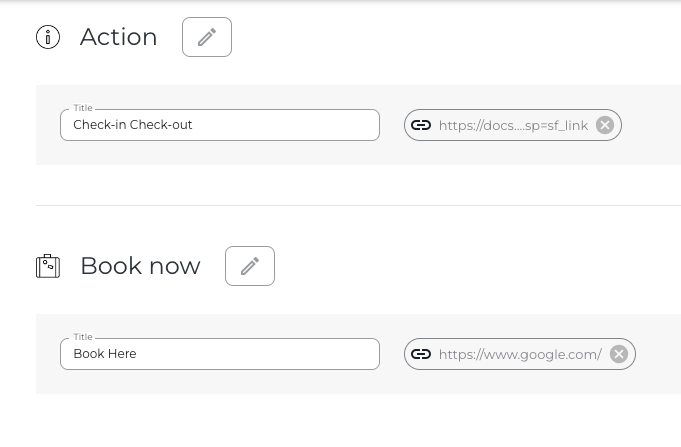Edit the Book now section via pencil
The height and width of the screenshot is (447, 681).
(250, 266)
